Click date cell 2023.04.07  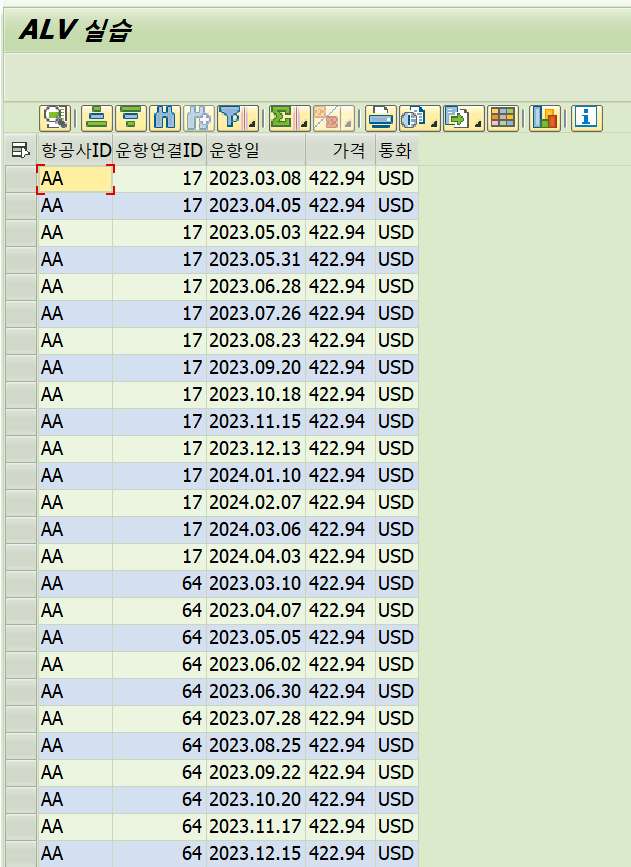(x=255, y=610)
